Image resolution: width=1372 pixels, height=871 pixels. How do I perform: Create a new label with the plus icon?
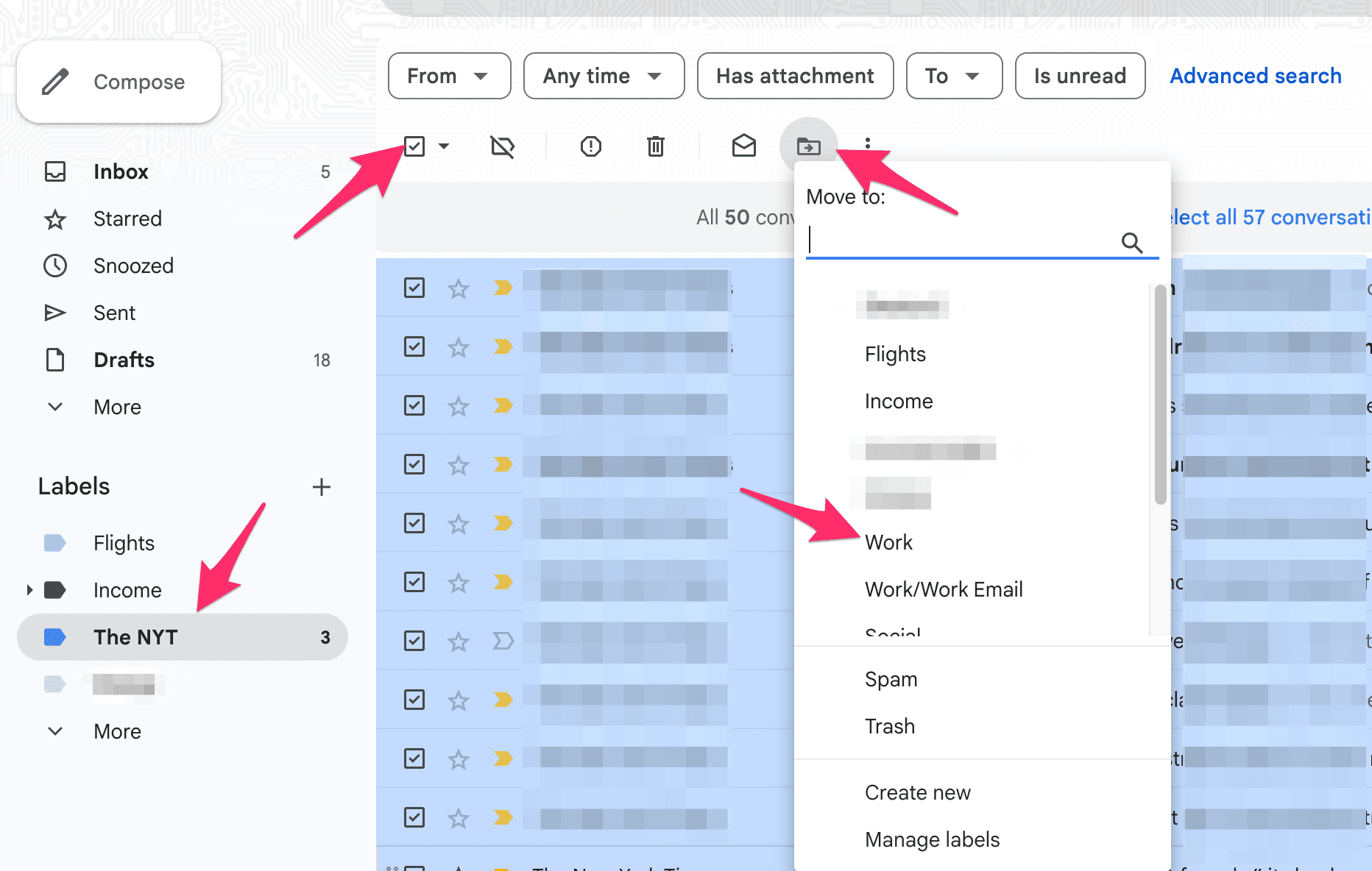pyautogui.click(x=322, y=487)
